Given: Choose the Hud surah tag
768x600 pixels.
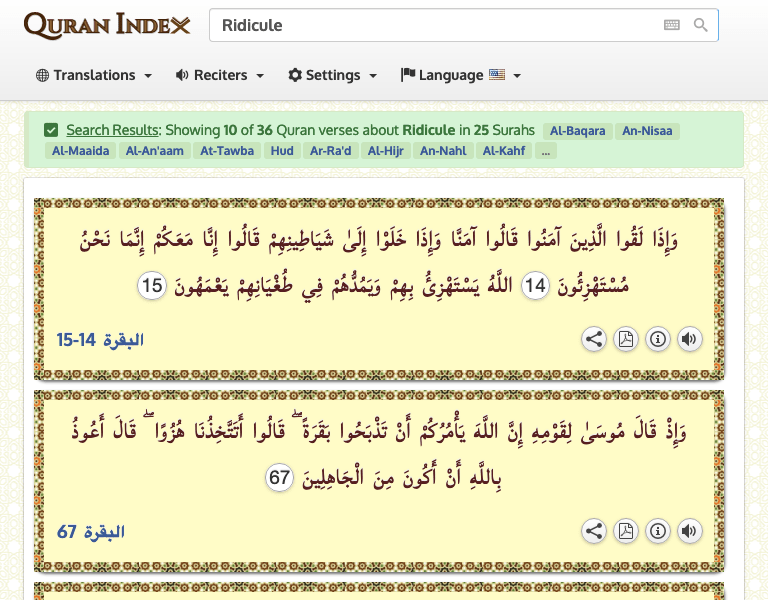Looking at the screenshot, I should click(282, 151).
